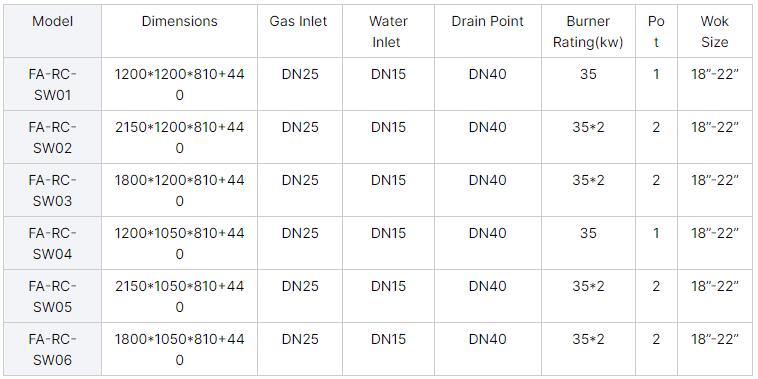Select the DN40 drain cell of SW01
Viewport: 758px width, 379px height.
[487, 84]
